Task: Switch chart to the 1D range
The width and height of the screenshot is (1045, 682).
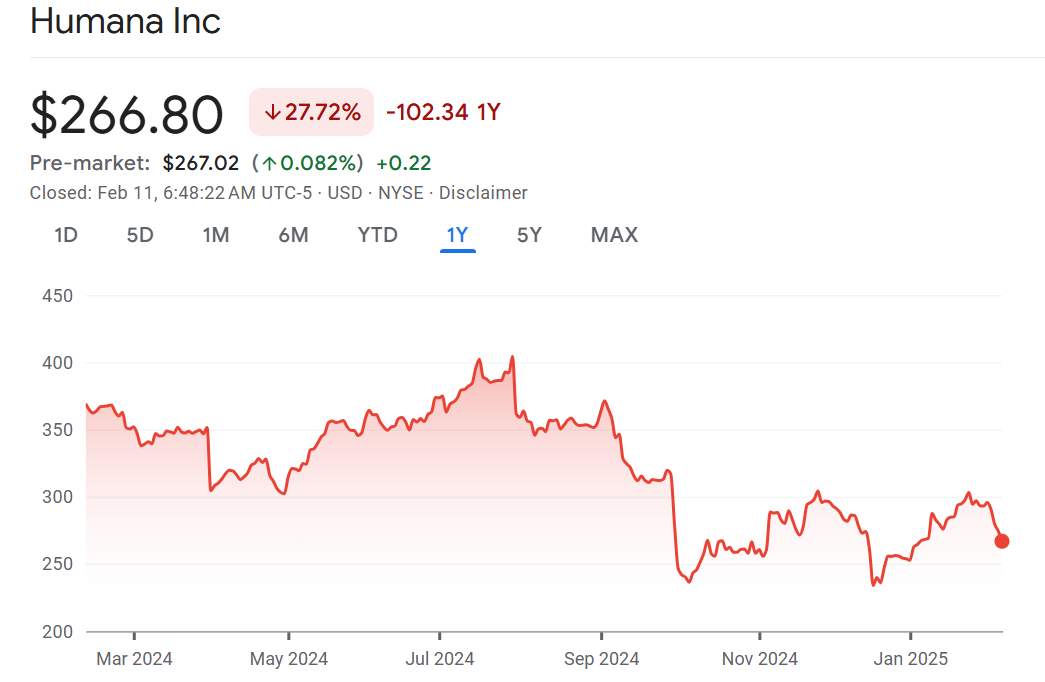Action: click(66, 235)
